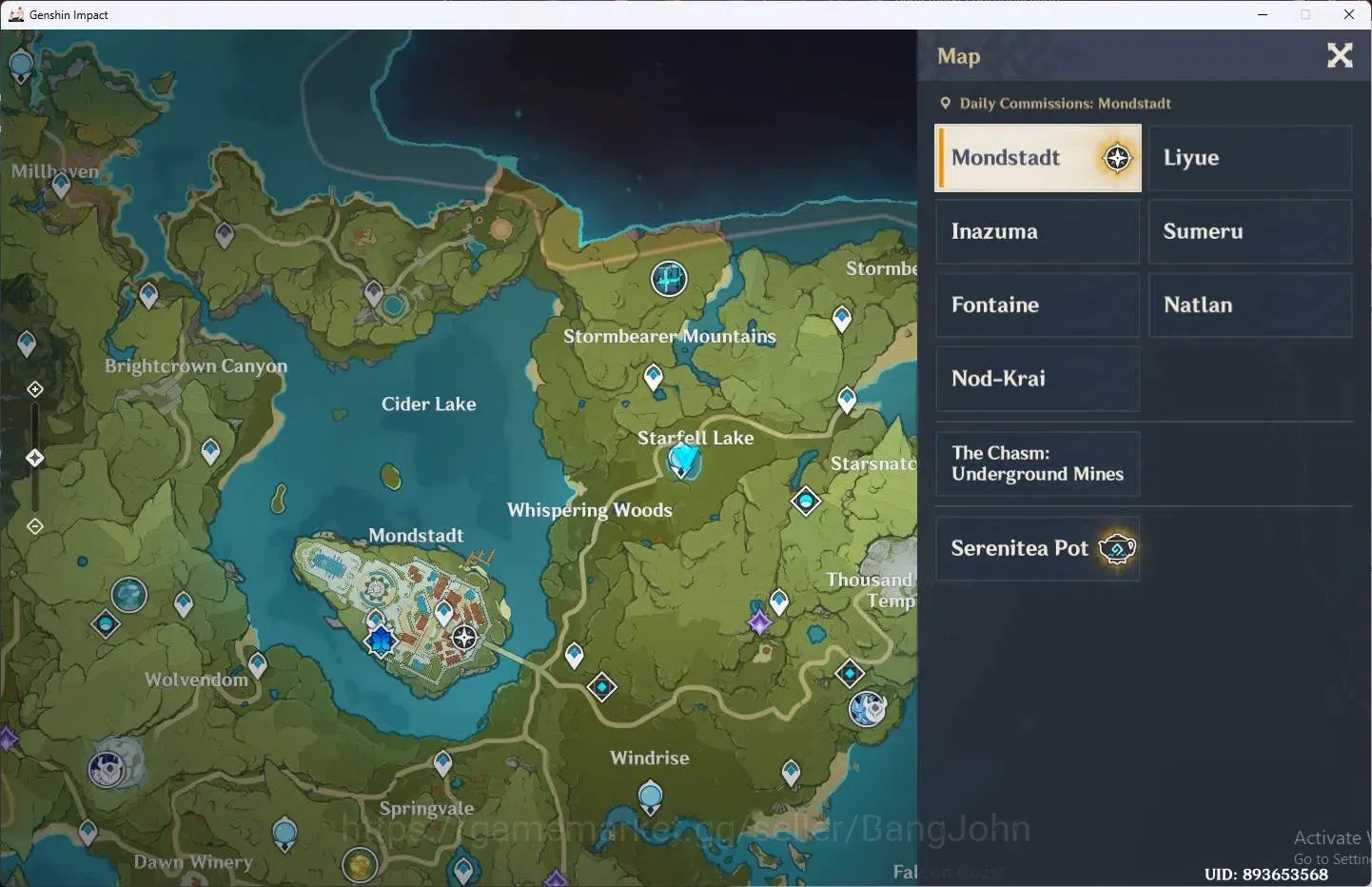Zoom out with the minus button
Screen dimensions: 1372x887
35,526
